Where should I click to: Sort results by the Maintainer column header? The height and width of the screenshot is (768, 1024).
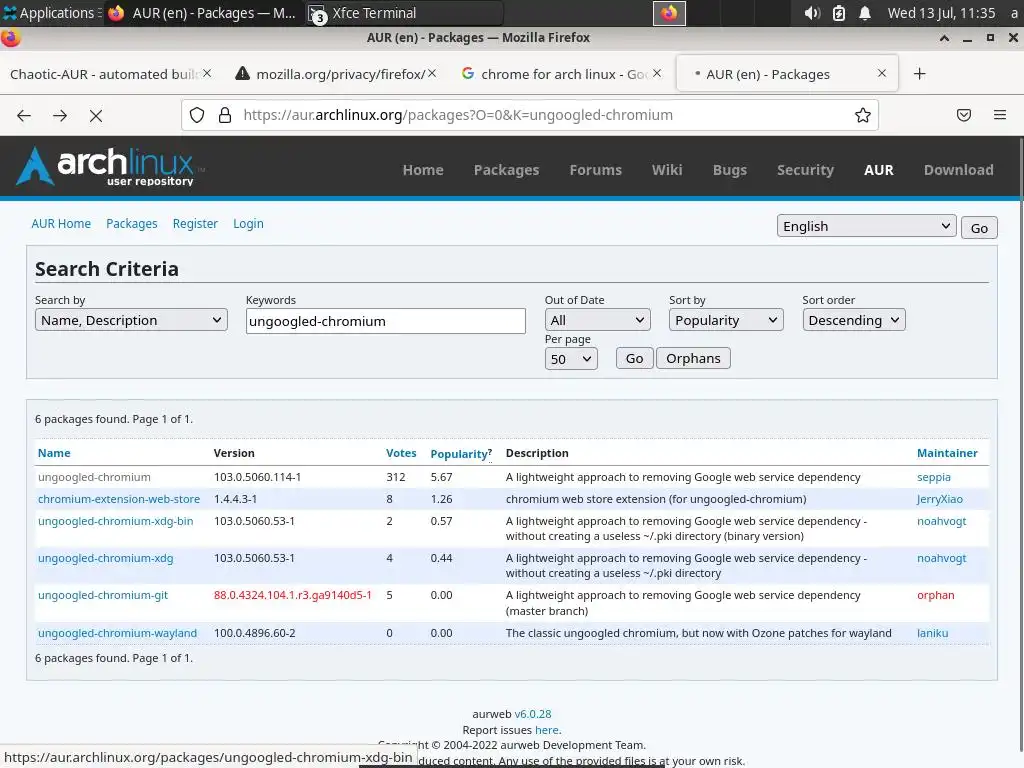947,453
